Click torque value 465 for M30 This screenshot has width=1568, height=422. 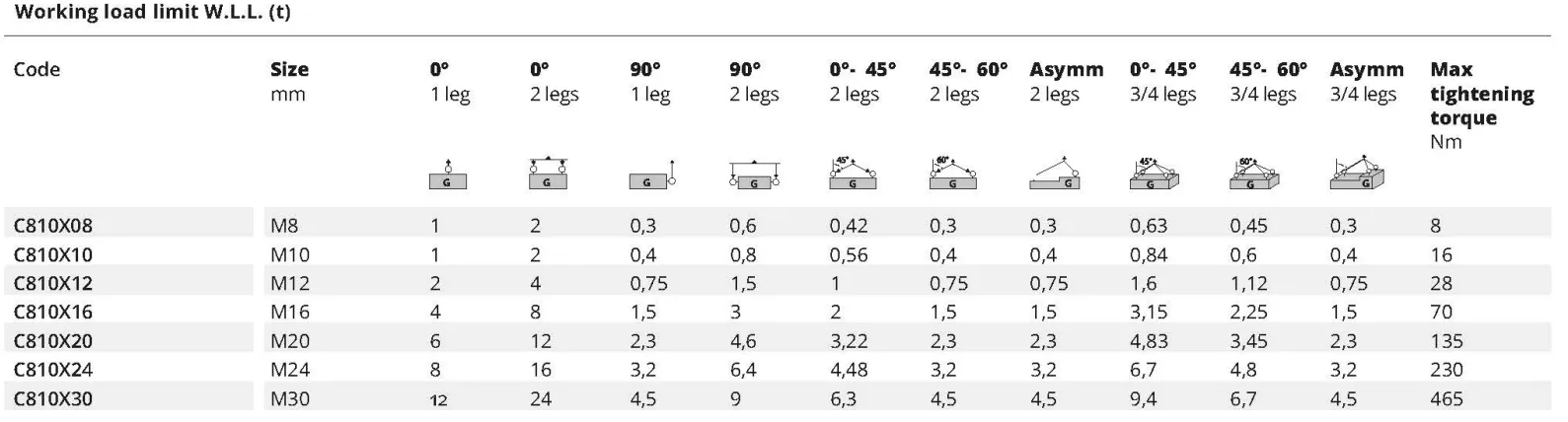pyautogui.click(x=1447, y=398)
